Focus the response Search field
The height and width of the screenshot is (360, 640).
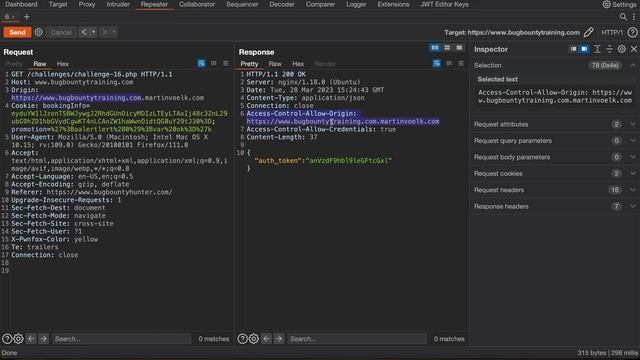click(x=357, y=339)
